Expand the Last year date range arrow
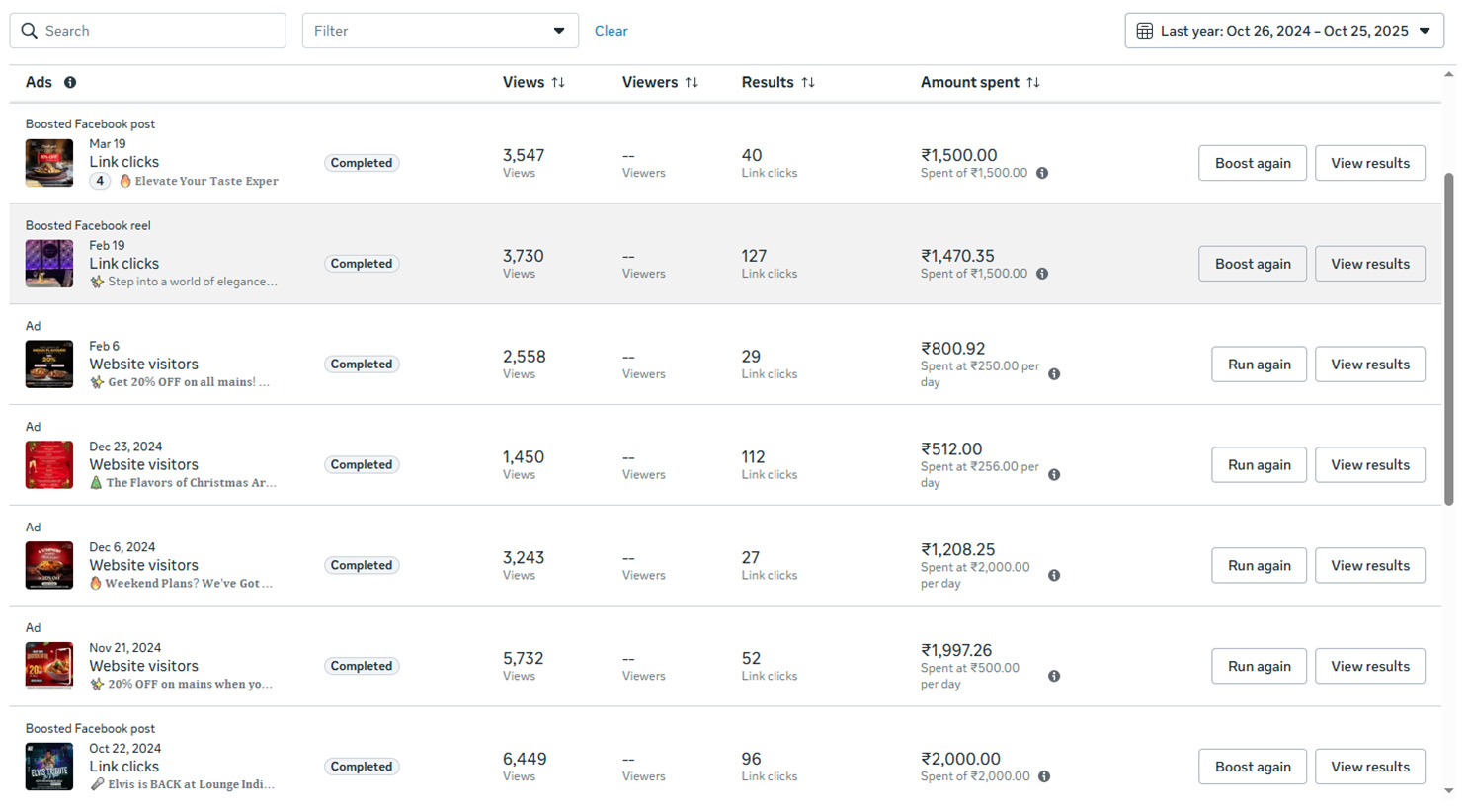Viewport: 1469px width, 812px height. pos(1425,31)
